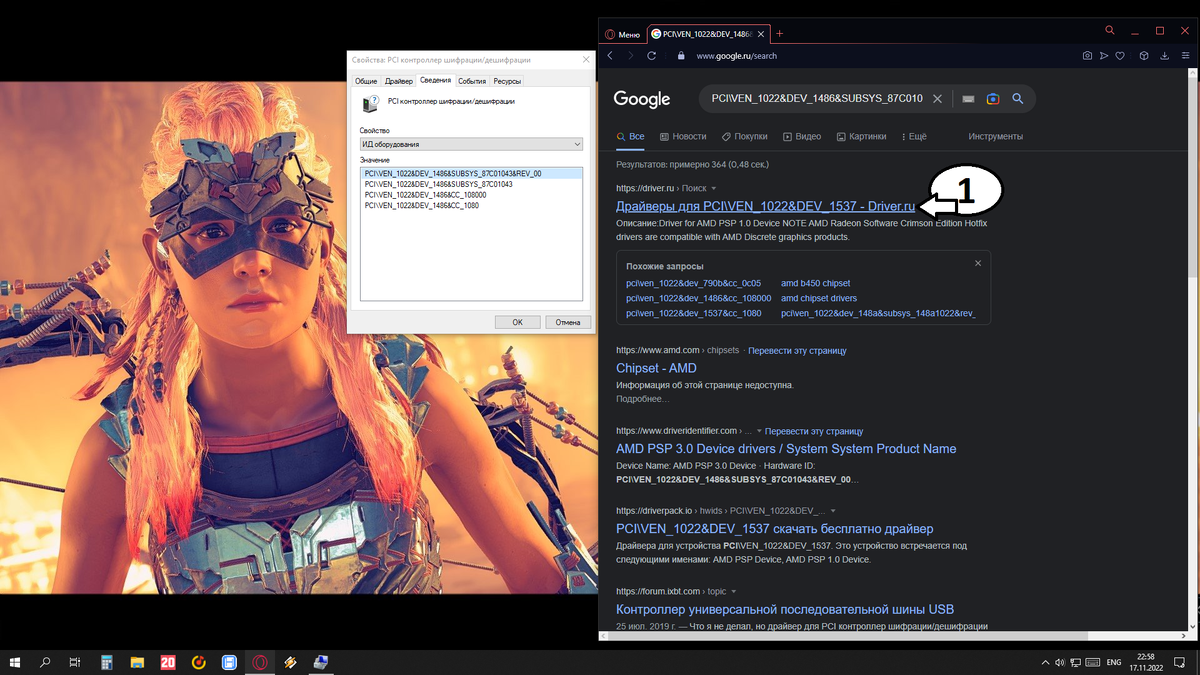Image resolution: width=1200 pixels, height=675 pixels.
Task: Open the Opera Меню button
Action: coord(622,34)
